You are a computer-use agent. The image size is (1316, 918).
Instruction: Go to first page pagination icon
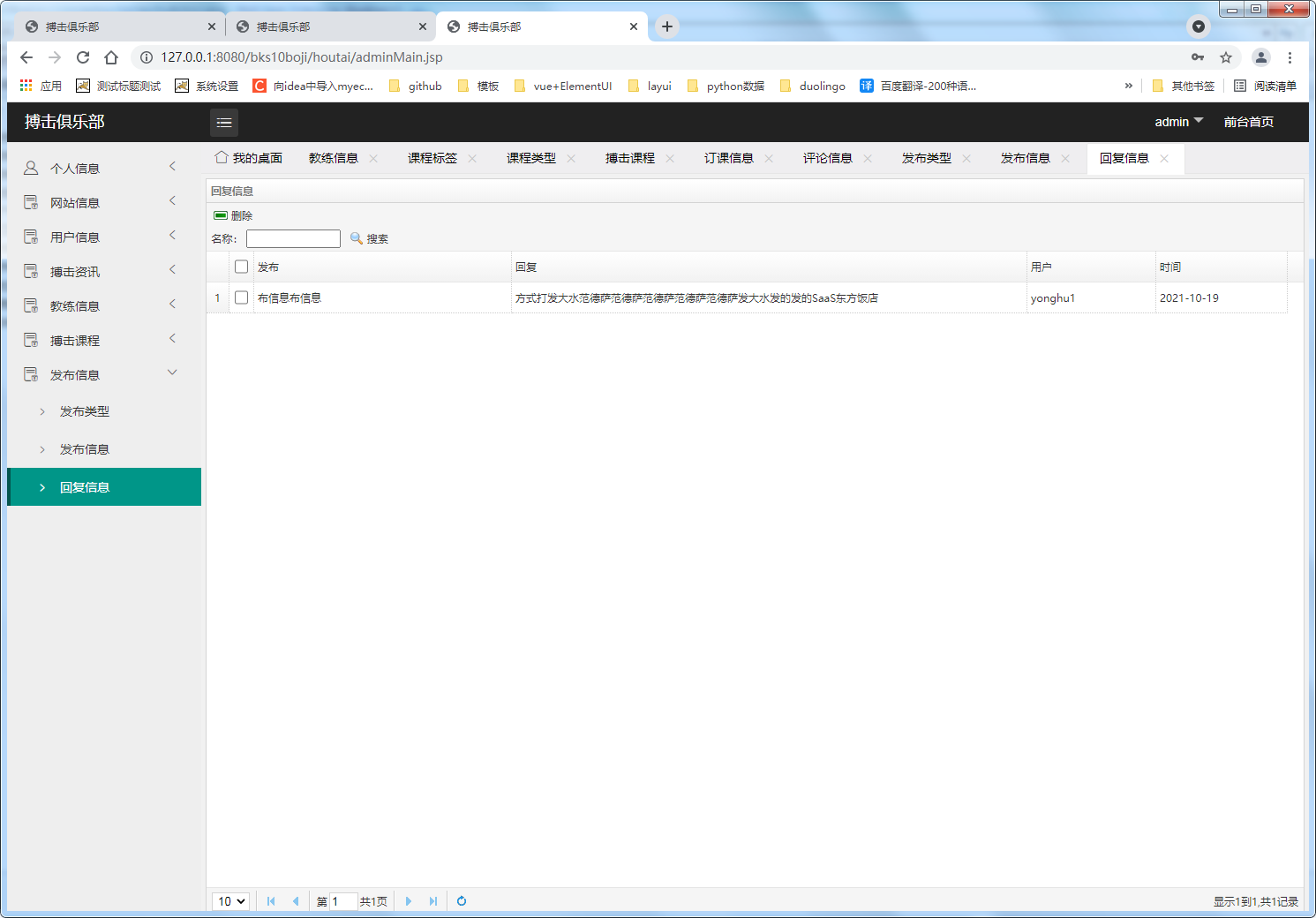click(x=271, y=901)
